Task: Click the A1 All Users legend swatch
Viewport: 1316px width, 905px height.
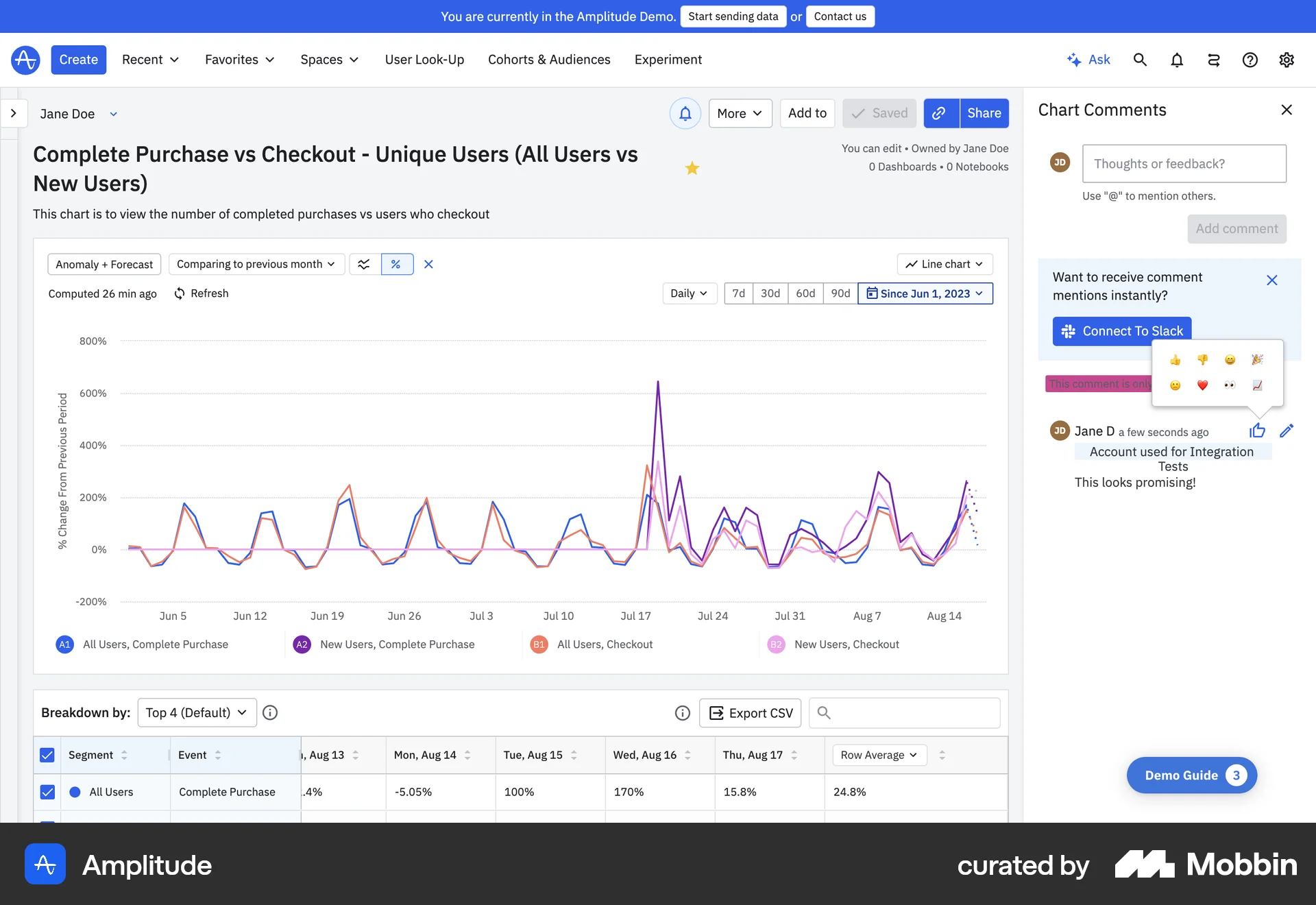Action: (64, 644)
